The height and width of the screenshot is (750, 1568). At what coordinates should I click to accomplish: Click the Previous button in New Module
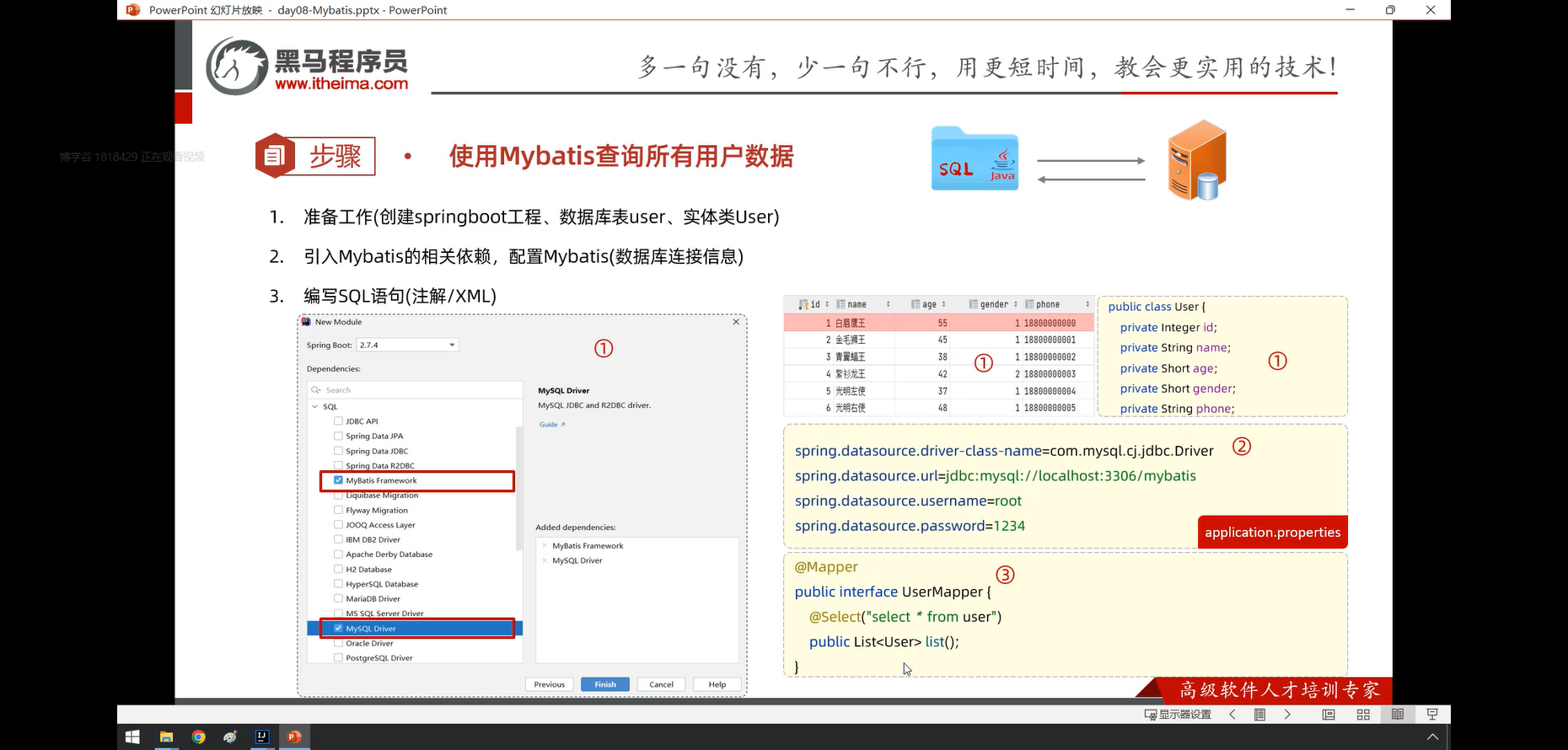550,684
